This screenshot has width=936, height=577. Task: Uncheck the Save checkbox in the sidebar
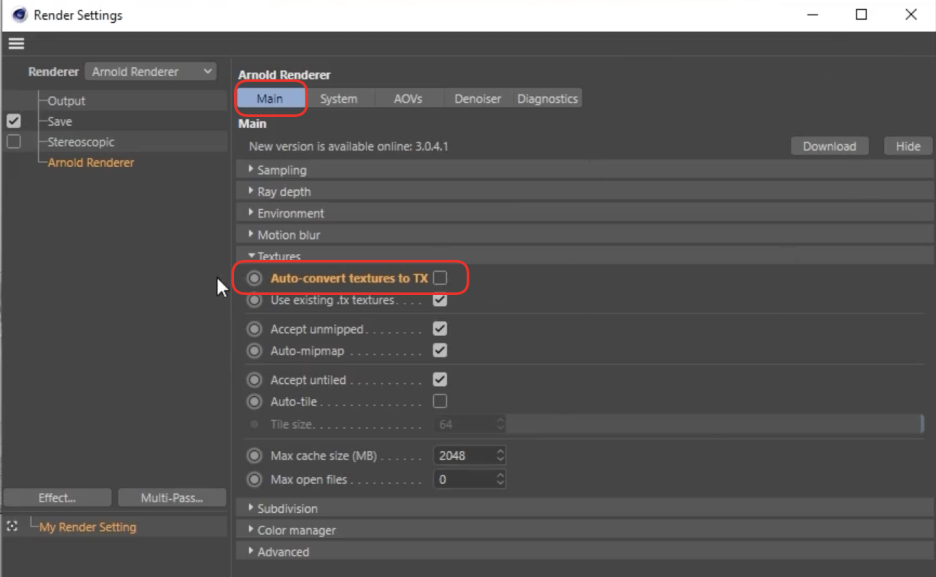tap(14, 121)
